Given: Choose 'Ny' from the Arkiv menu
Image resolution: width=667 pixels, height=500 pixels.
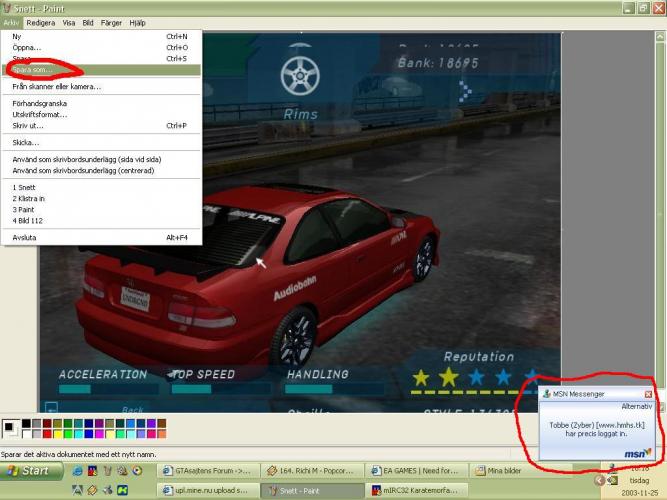Looking at the screenshot, I should [x=16, y=36].
